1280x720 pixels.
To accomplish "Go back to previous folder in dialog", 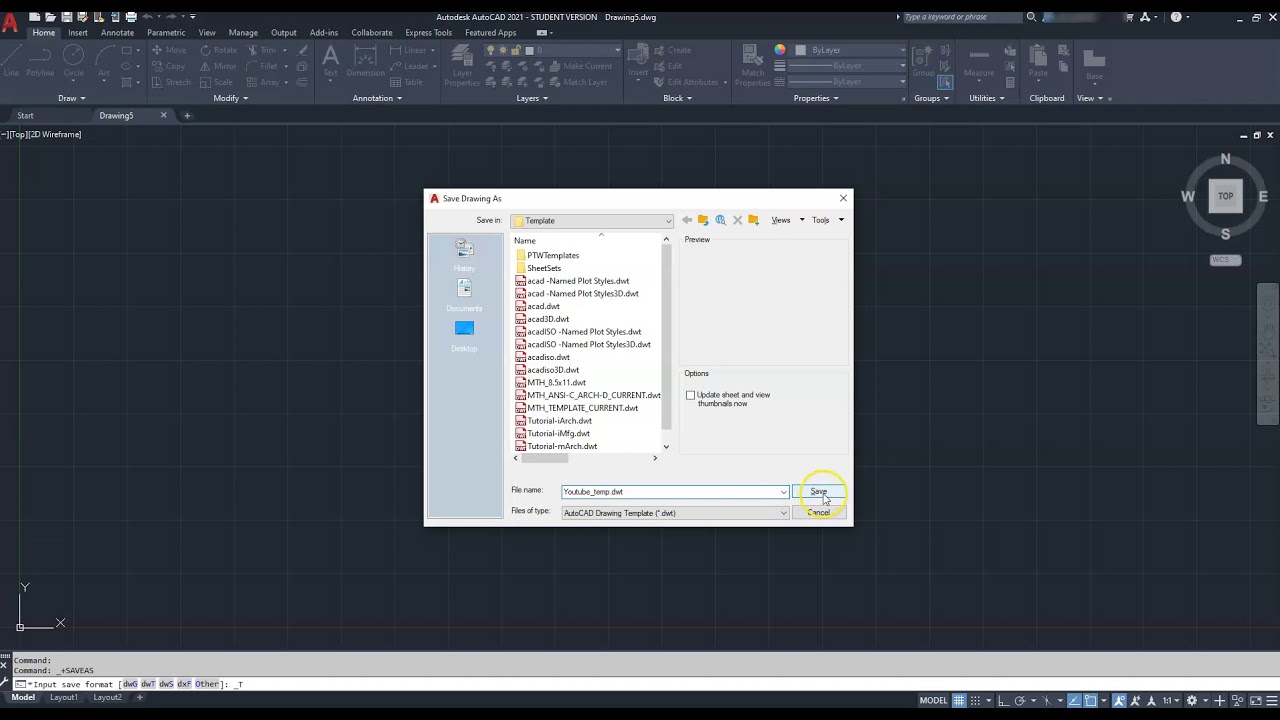I will pyautogui.click(x=687, y=220).
